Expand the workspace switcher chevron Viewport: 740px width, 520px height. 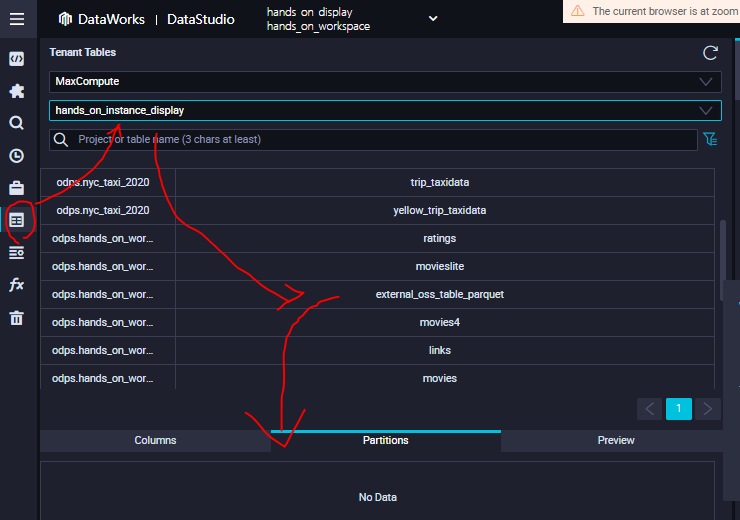point(433,18)
